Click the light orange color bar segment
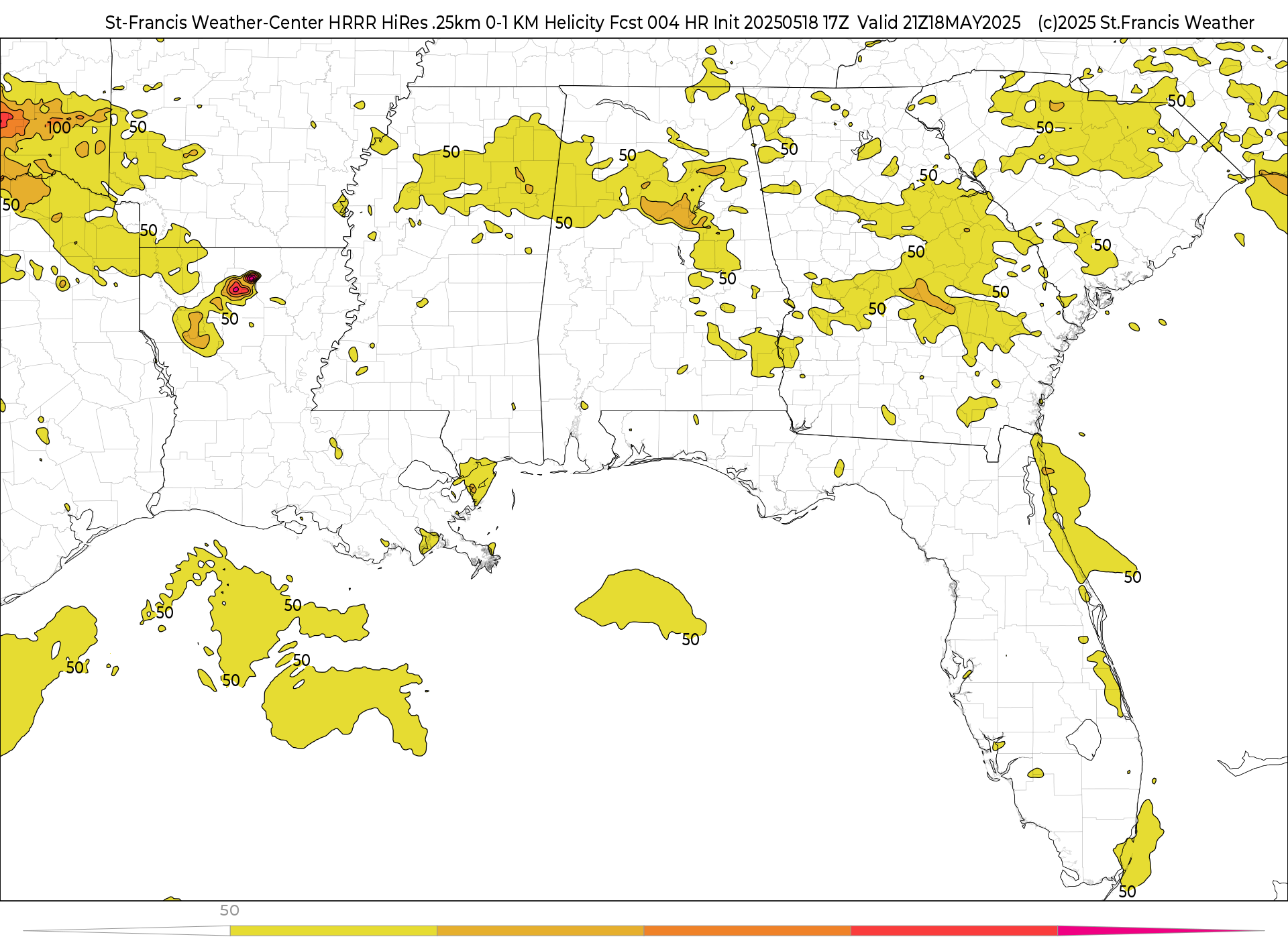 [540, 930]
